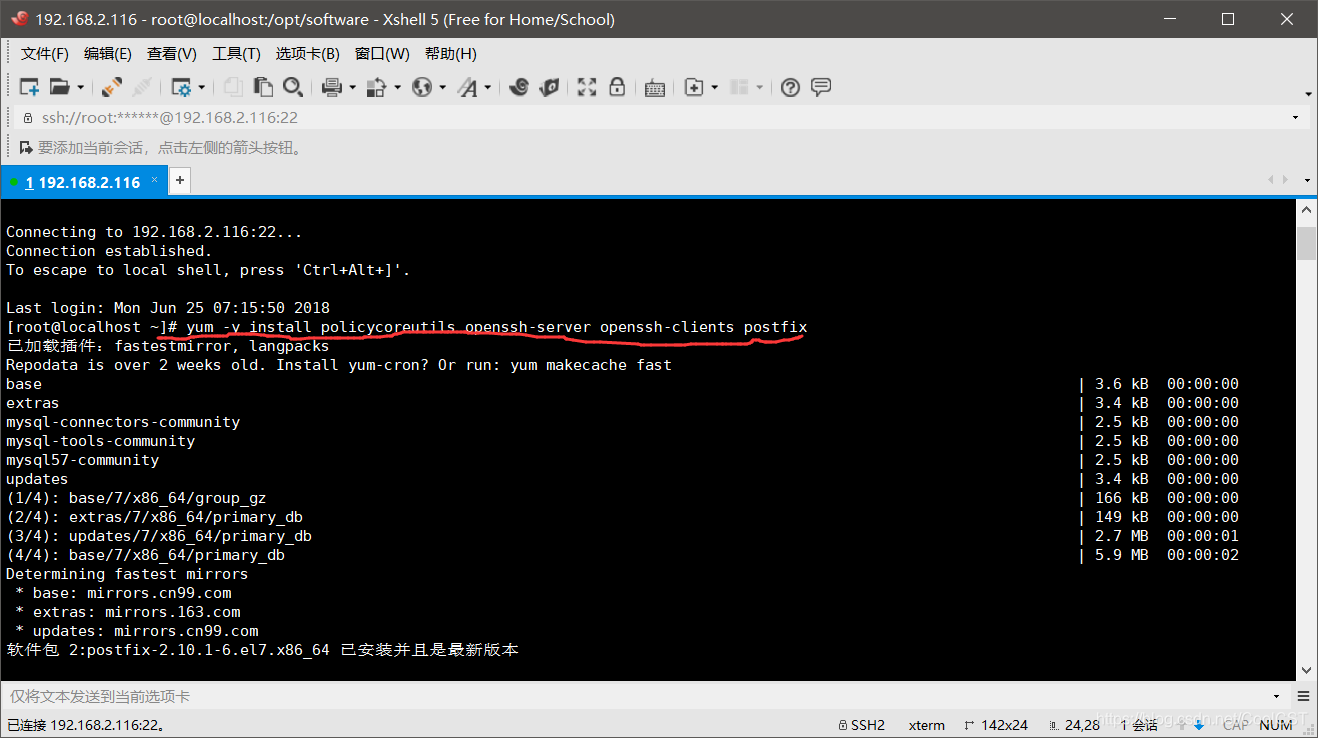Open the find magnifier icon
Viewport: 1318px width, 738px height.
(x=292, y=88)
